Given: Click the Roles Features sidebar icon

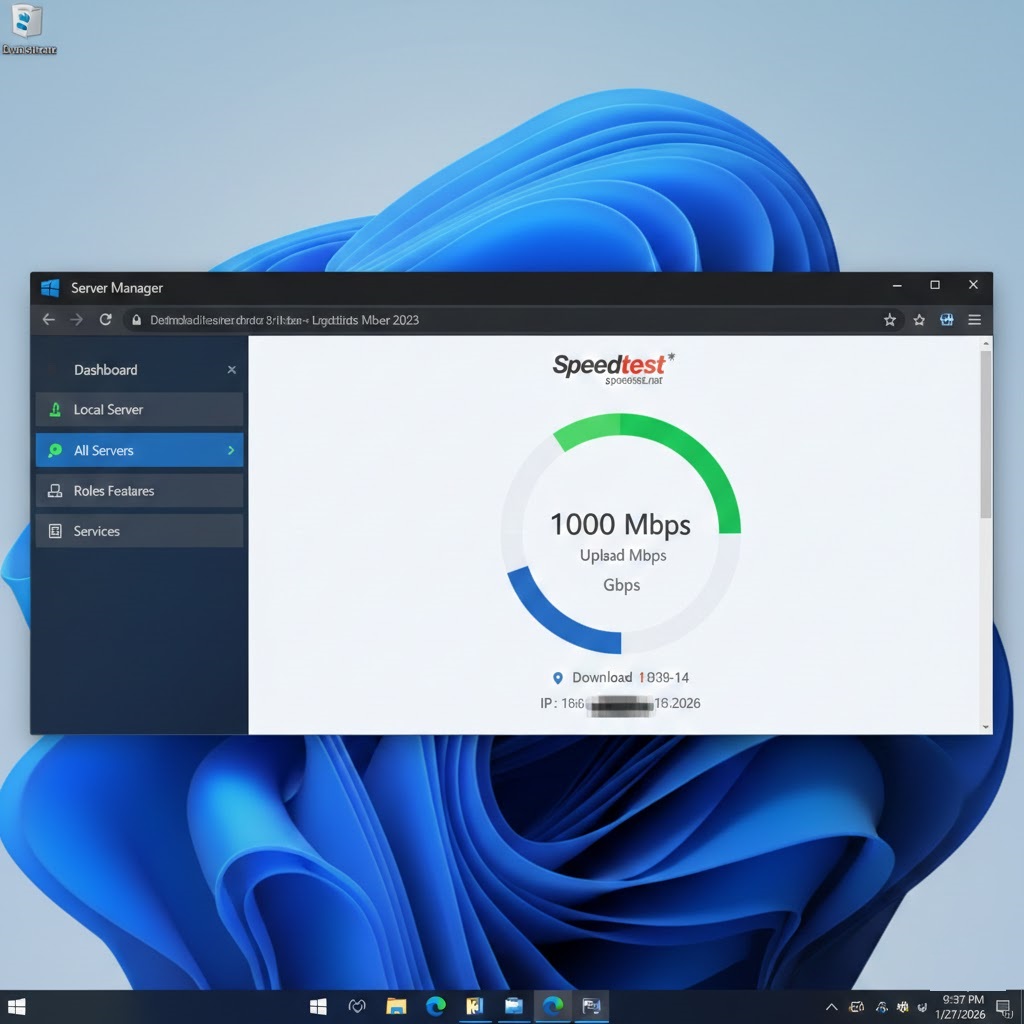Looking at the screenshot, I should [x=56, y=490].
